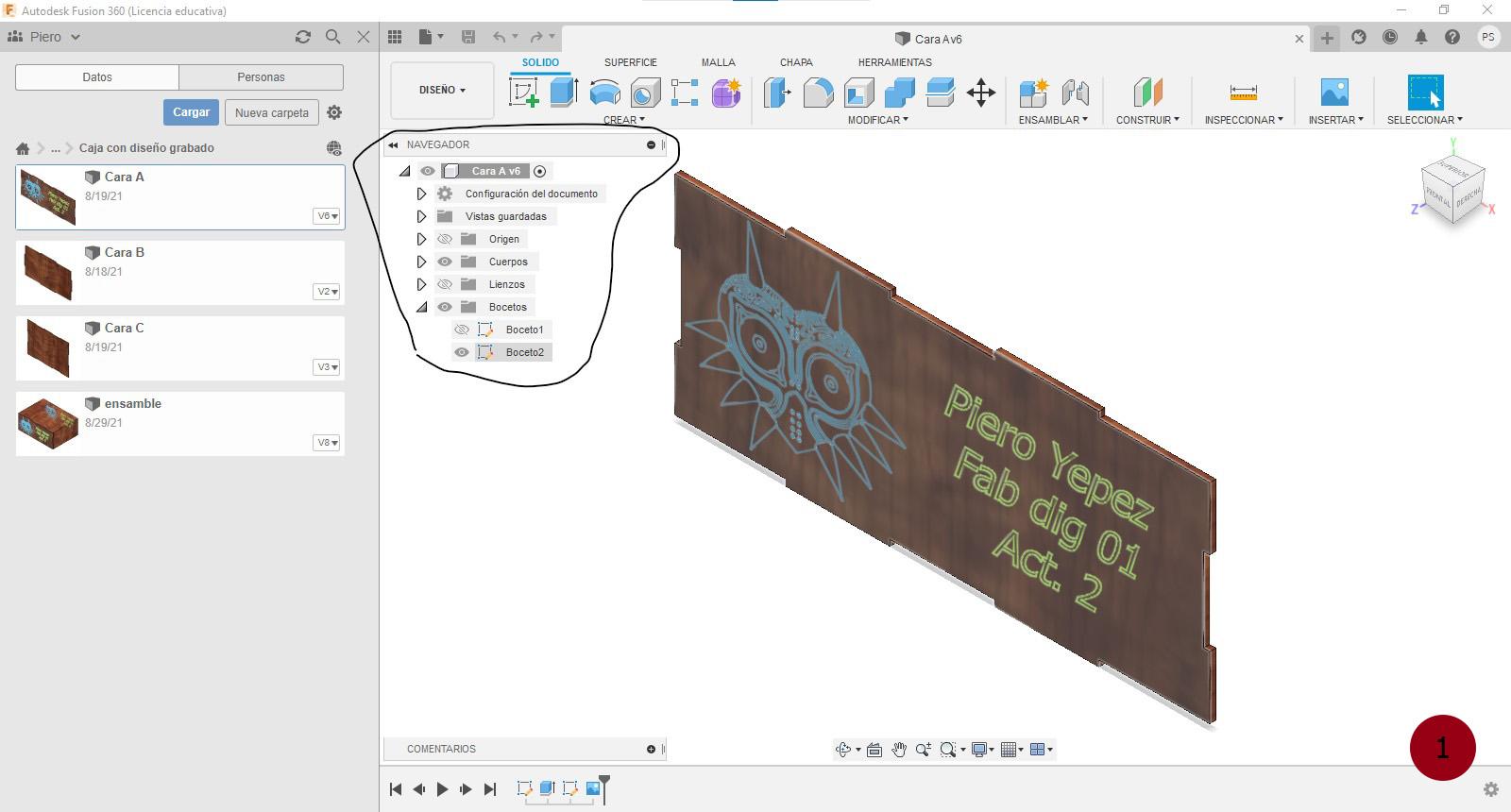This screenshot has width=1511, height=812.
Task: Switch to the SUPERFICIE tab
Action: [x=630, y=62]
